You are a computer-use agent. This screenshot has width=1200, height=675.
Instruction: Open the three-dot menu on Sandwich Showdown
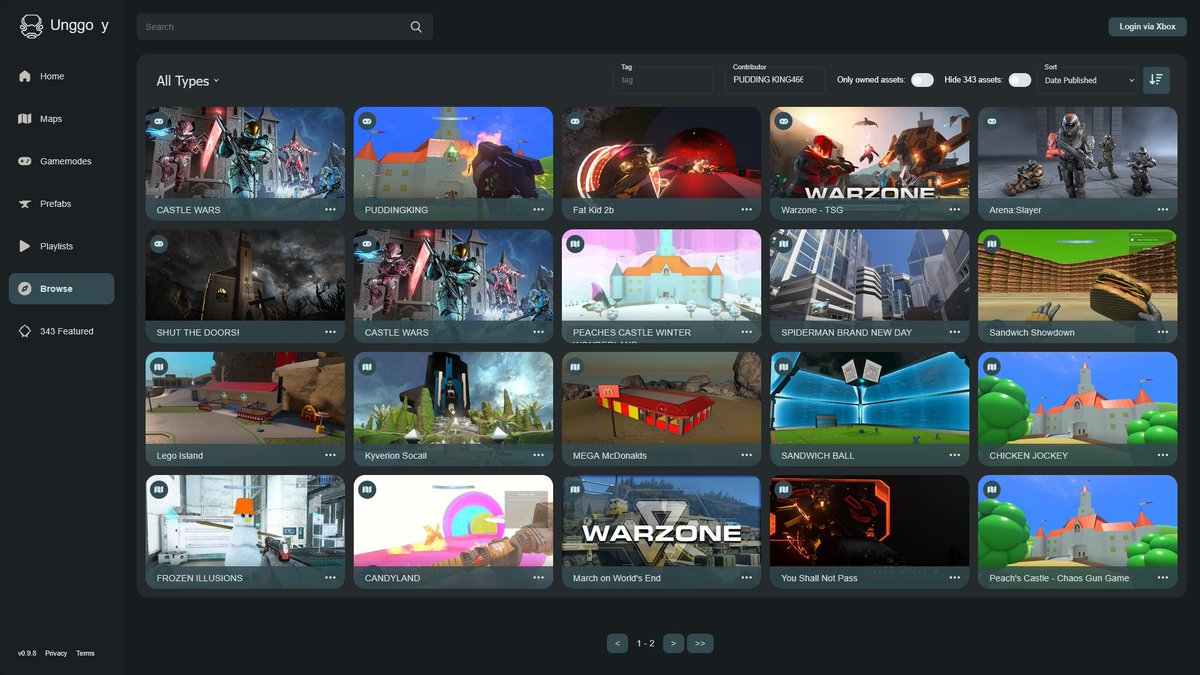click(x=1162, y=332)
